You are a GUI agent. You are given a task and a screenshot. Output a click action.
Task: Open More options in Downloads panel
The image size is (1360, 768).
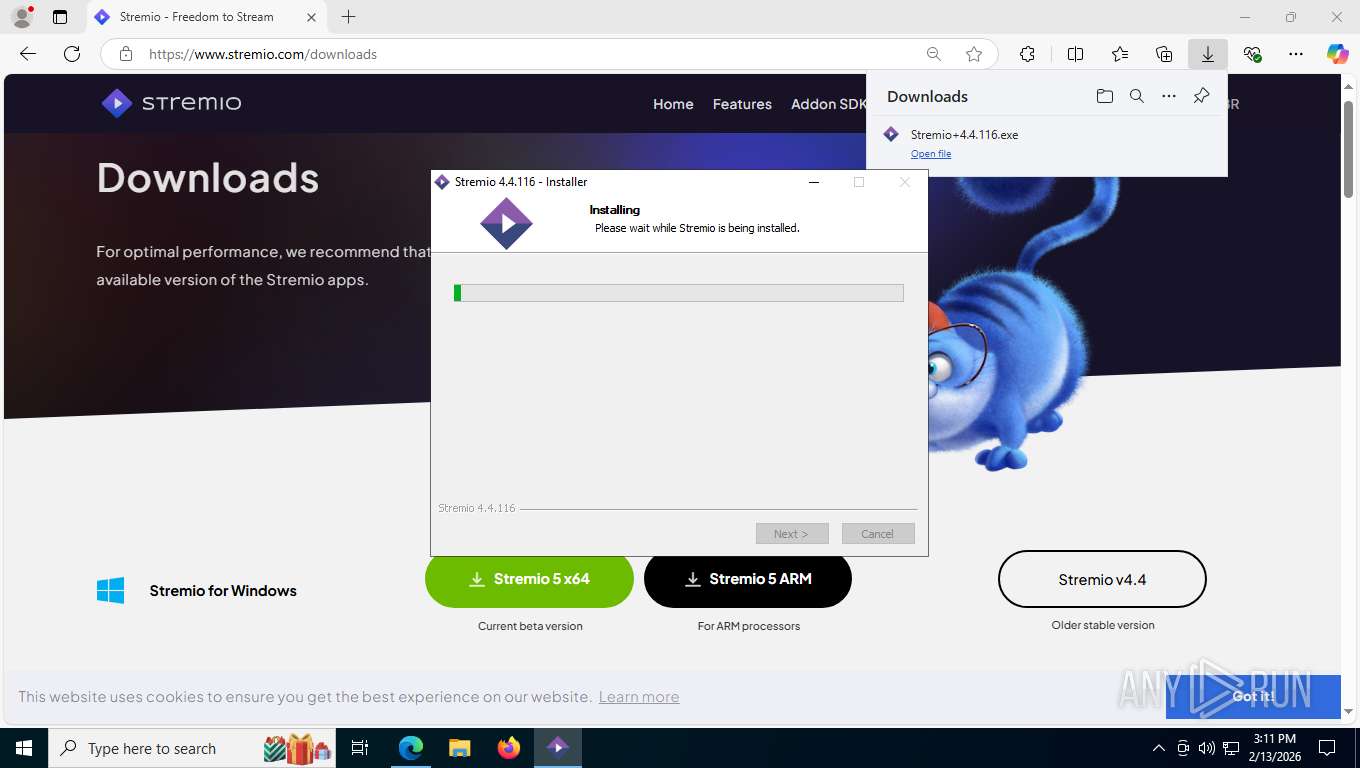pyautogui.click(x=1169, y=96)
